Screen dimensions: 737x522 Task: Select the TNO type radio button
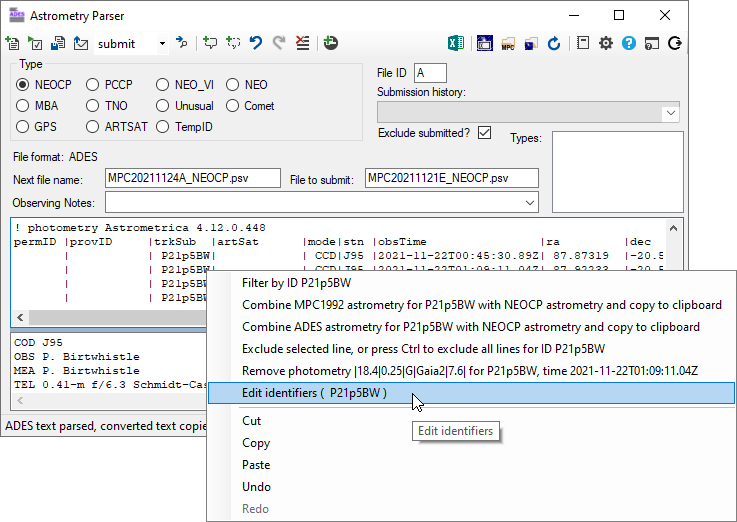coord(93,106)
